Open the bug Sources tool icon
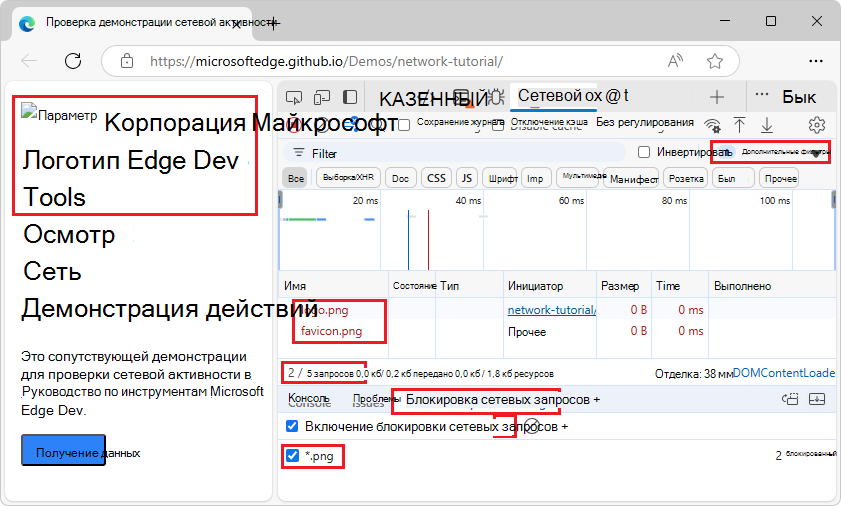841x506 pixels. pyautogui.click(x=497, y=98)
